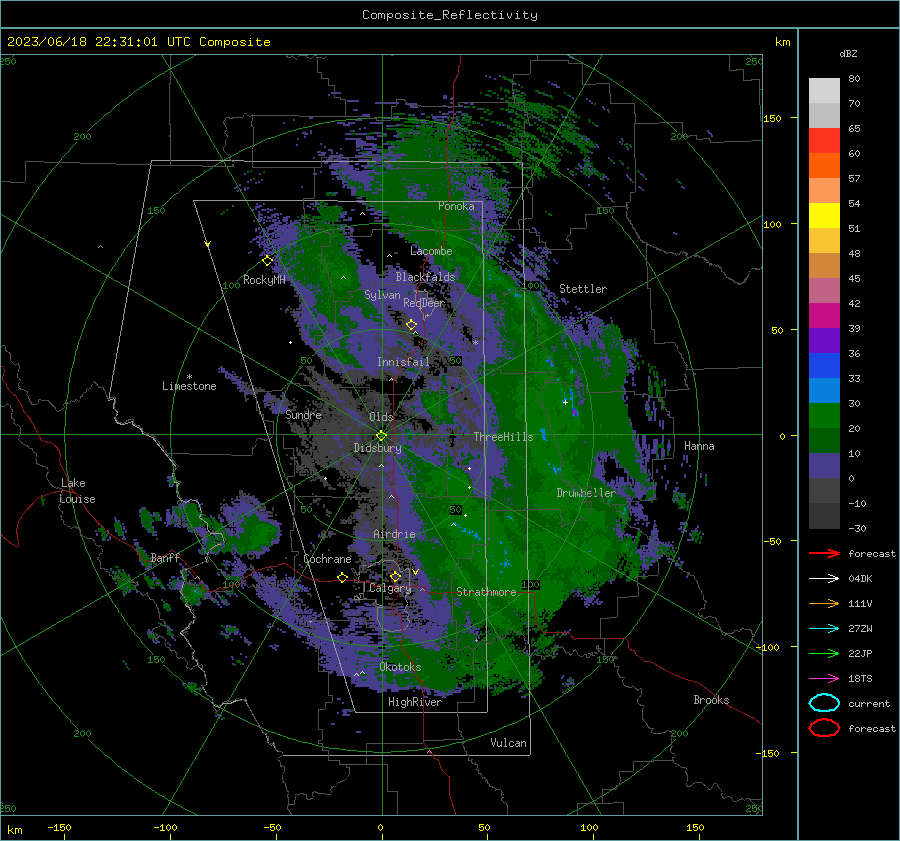Click the Stettler city label

[x=583, y=289]
